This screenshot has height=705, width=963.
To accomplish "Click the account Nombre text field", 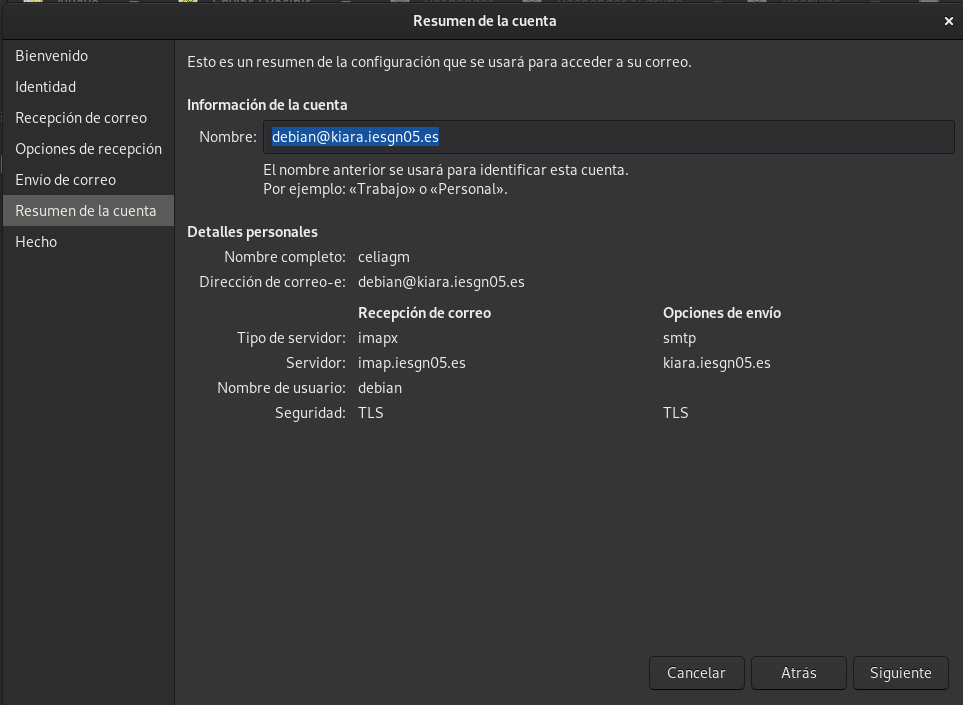I will coord(608,137).
